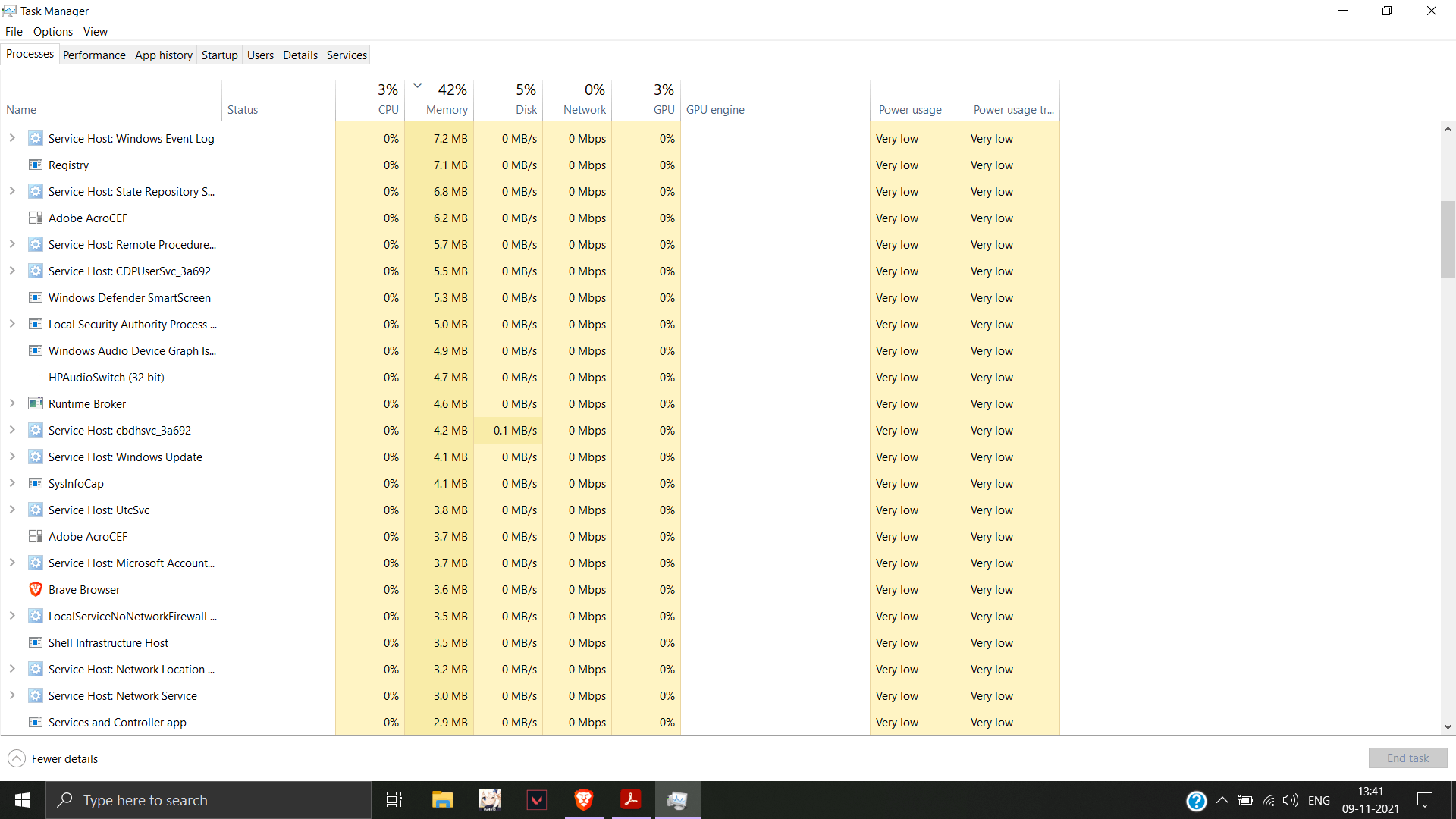Viewport: 1456px width, 819px height.
Task: Open File Explorer from the taskbar
Action: (x=442, y=799)
